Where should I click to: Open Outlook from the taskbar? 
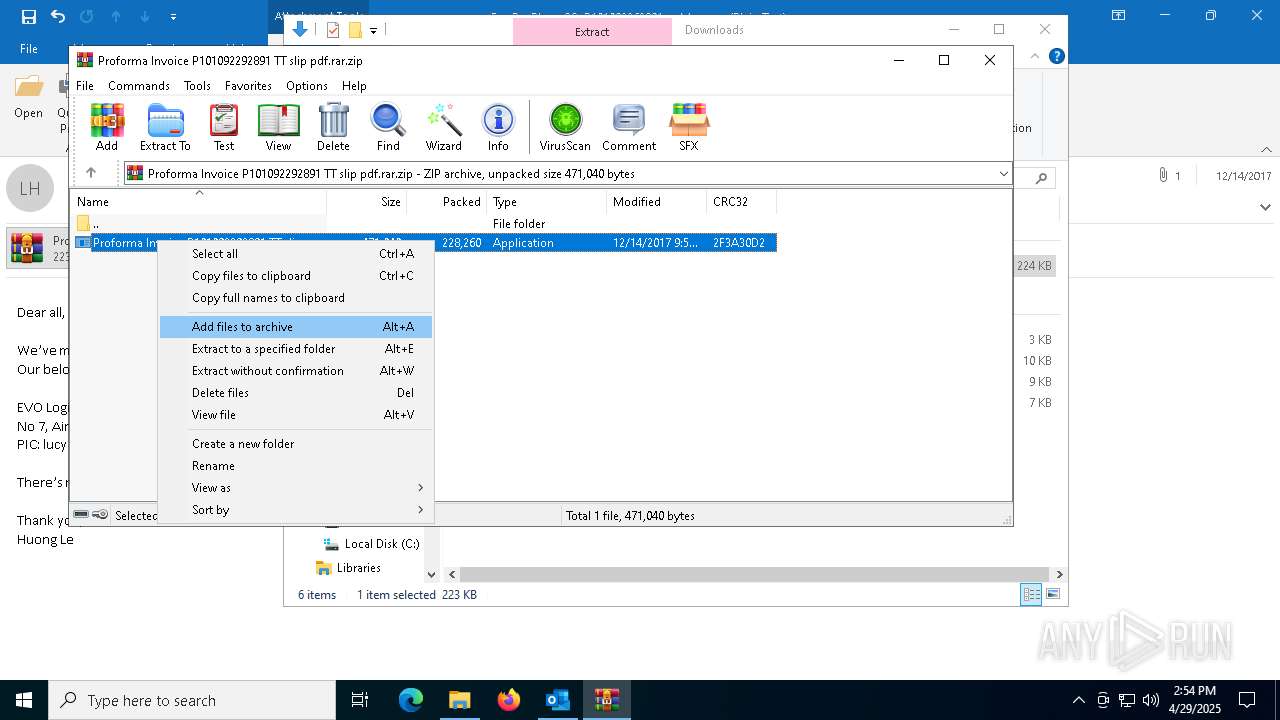coord(557,700)
